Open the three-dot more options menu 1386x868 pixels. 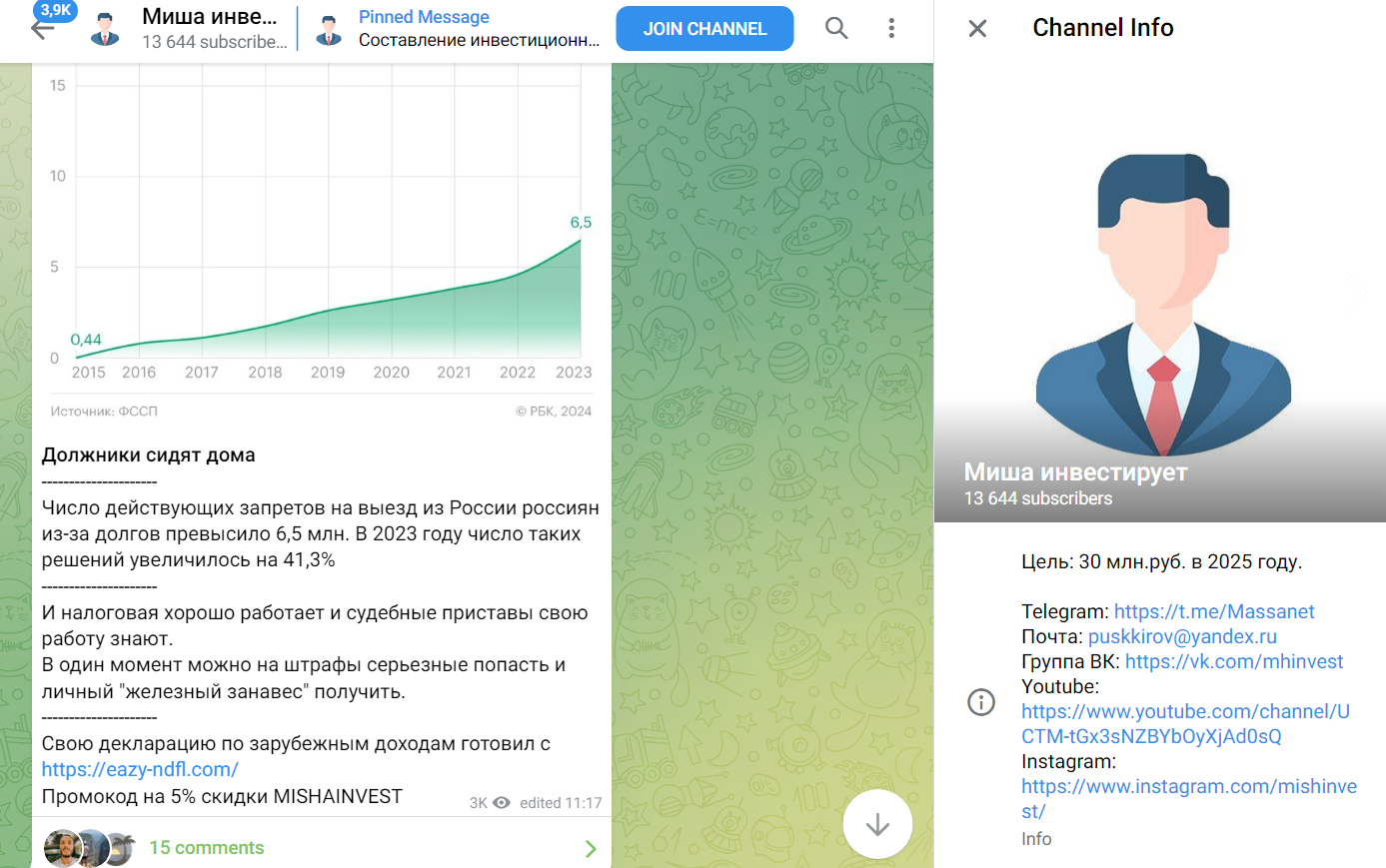coord(891,28)
